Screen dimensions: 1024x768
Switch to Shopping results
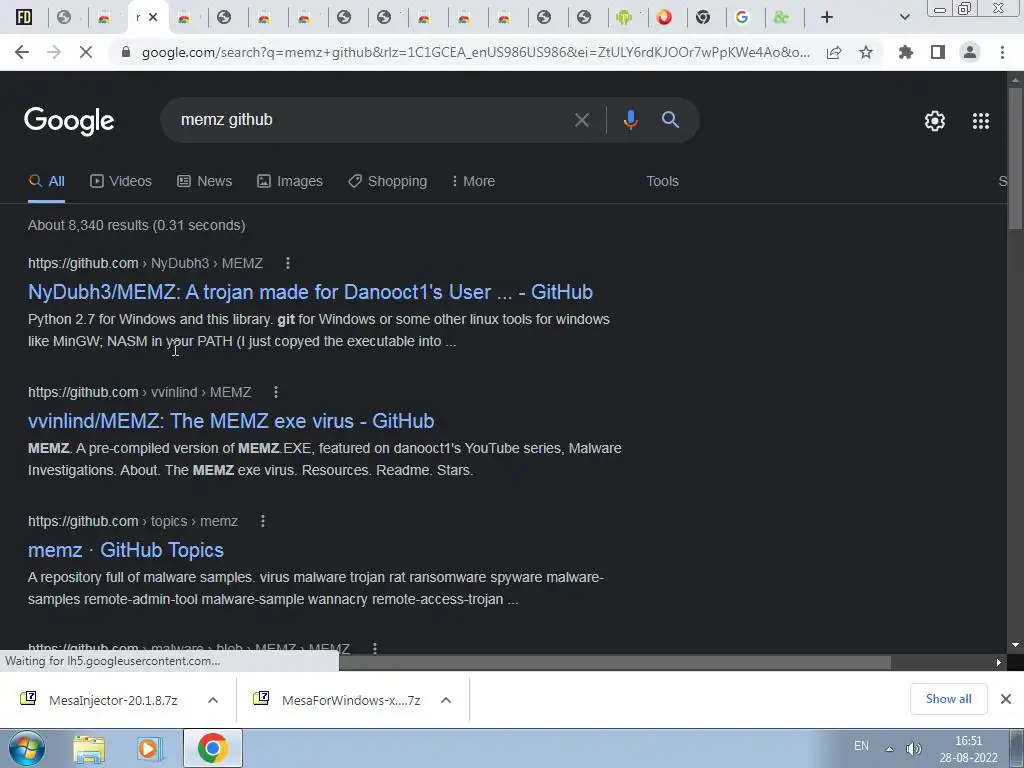(x=387, y=182)
